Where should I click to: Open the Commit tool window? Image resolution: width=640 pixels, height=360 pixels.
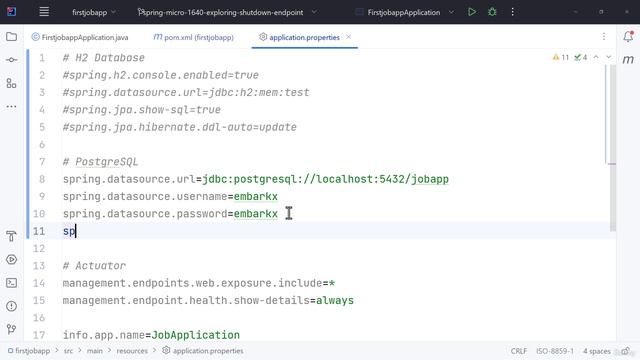click(11, 60)
